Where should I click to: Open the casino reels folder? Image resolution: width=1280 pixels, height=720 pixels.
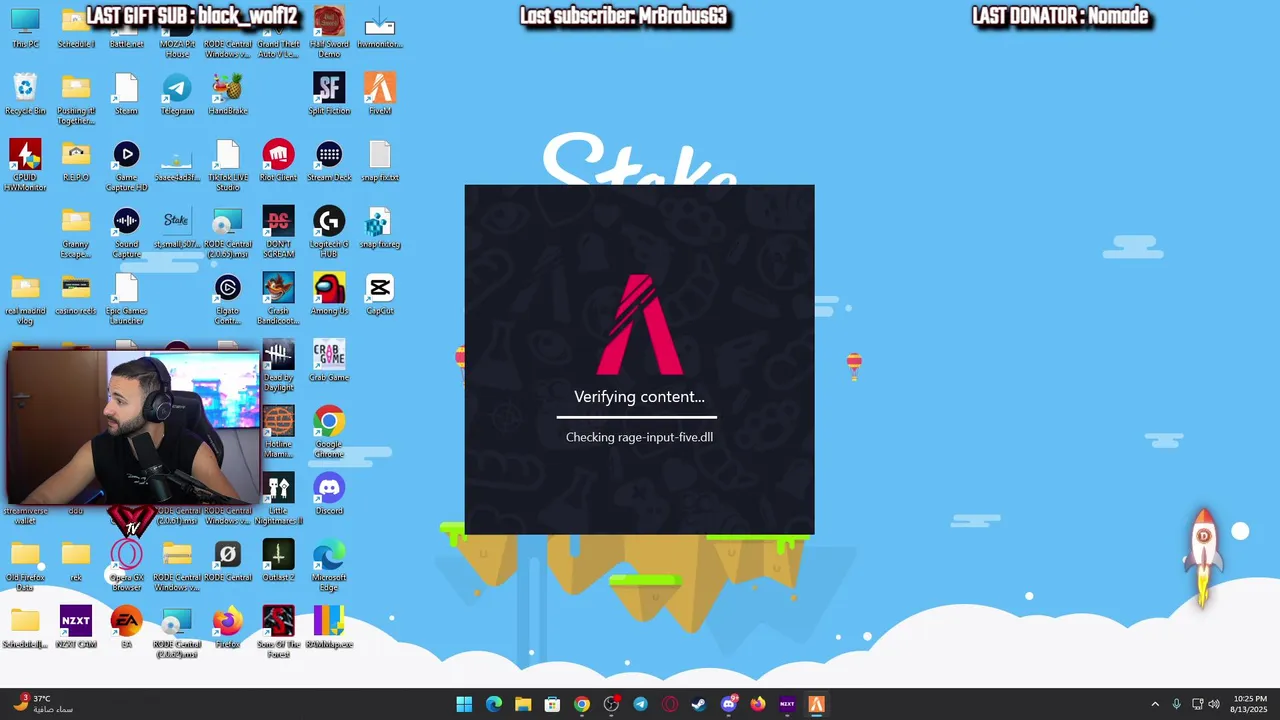pyautogui.click(x=76, y=294)
